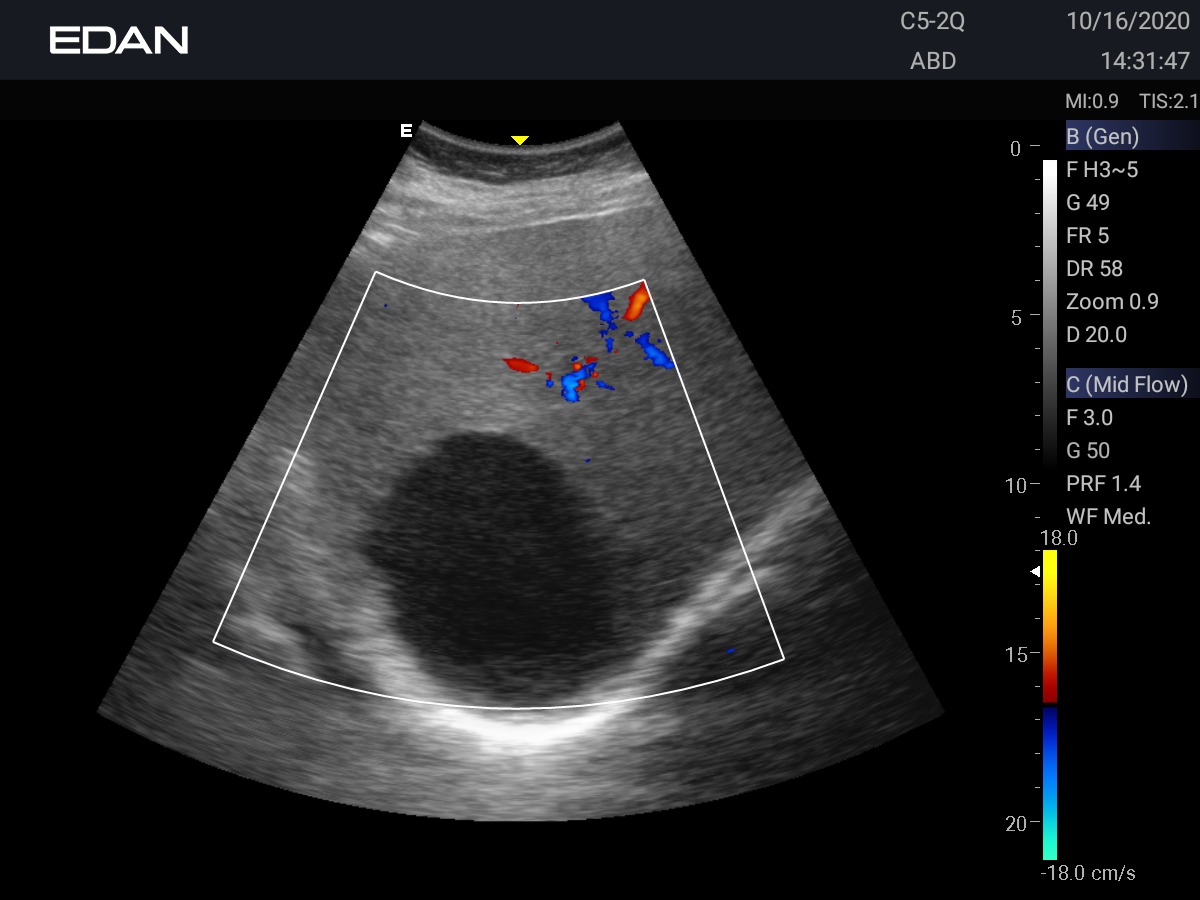The width and height of the screenshot is (1200, 900).
Task: Click the C5-2Q probe label
Action: [932, 22]
